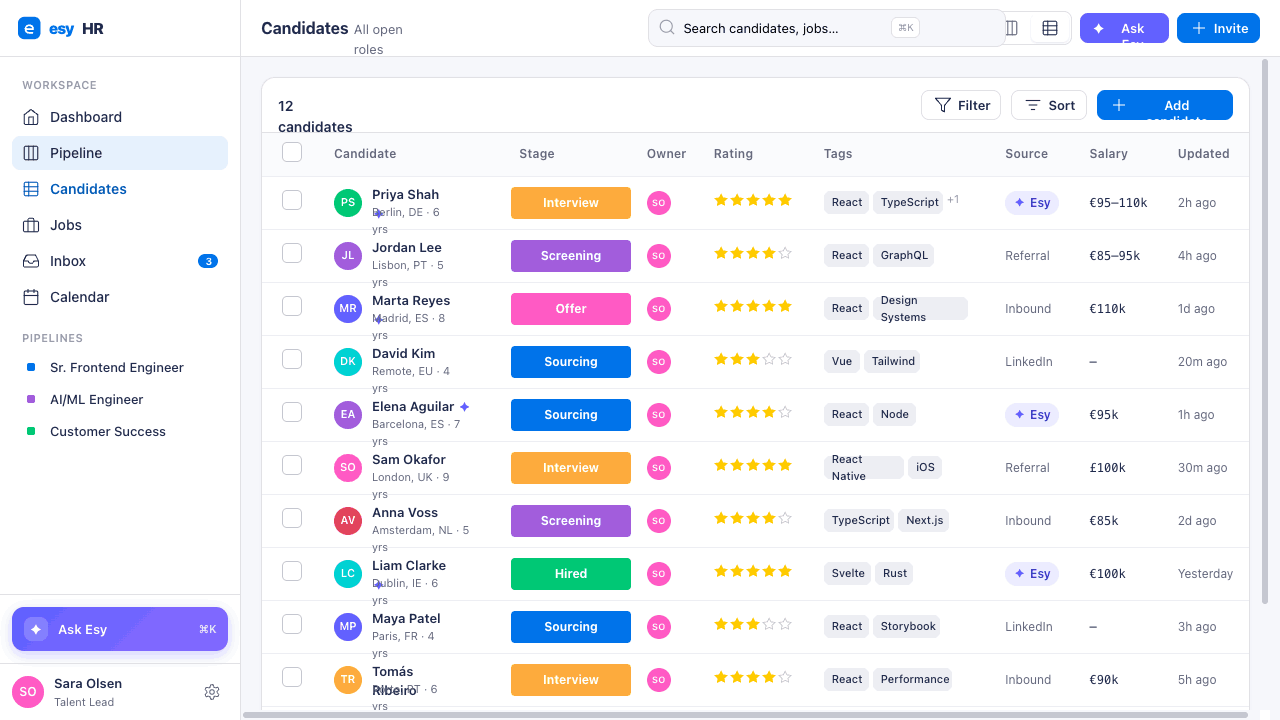Viewport: 1280px width, 720px height.
Task: Click the Esy source badge for Elena Aguilar
Action: click(1032, 415)
